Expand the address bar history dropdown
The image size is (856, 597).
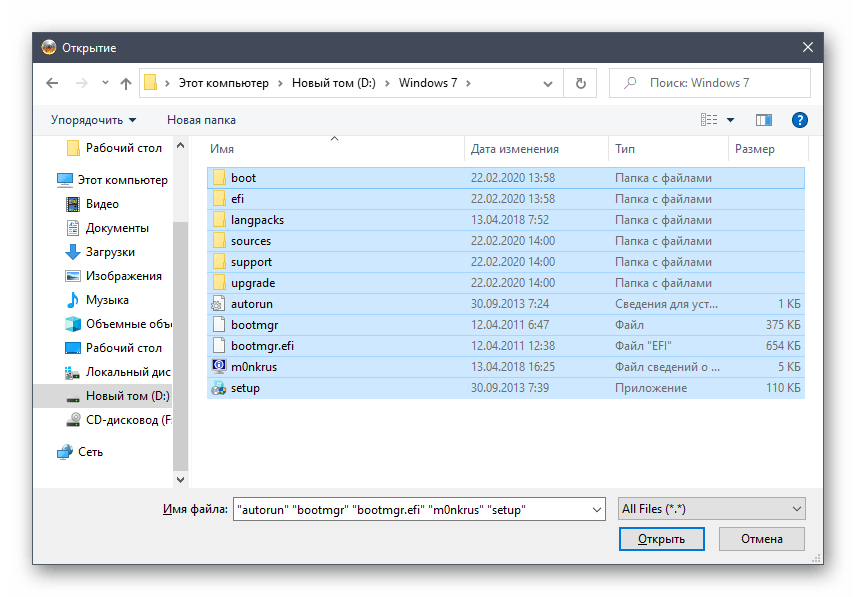pos(551,84)
